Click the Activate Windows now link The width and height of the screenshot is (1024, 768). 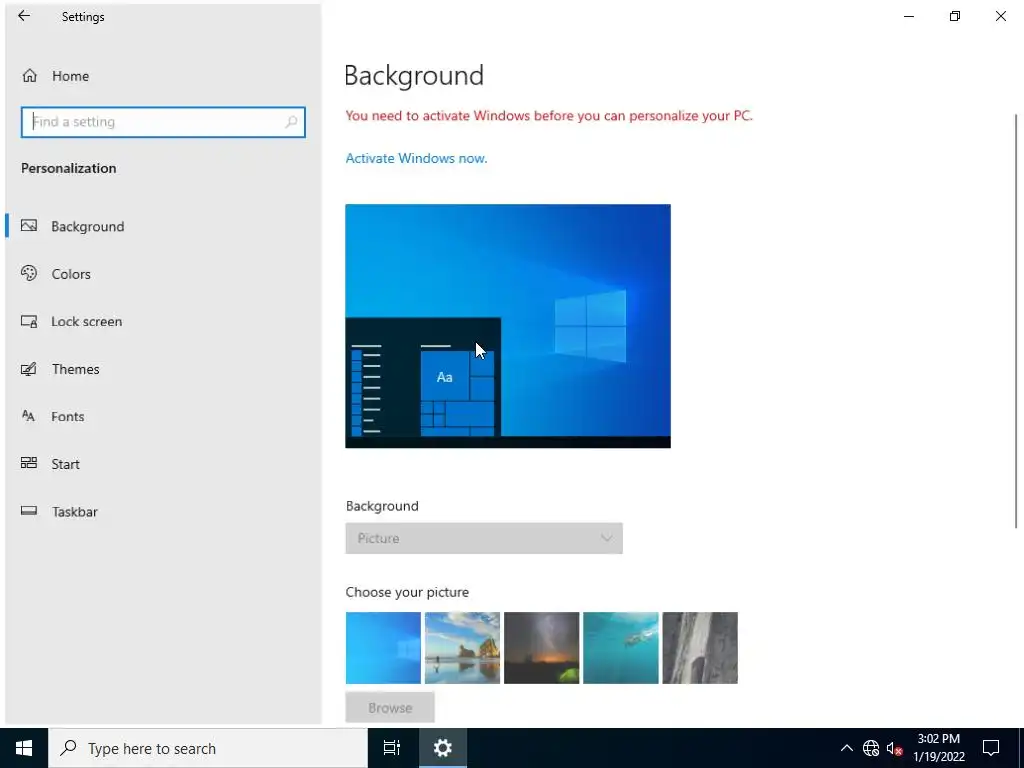pyautogui.click(x=416, y=159)
